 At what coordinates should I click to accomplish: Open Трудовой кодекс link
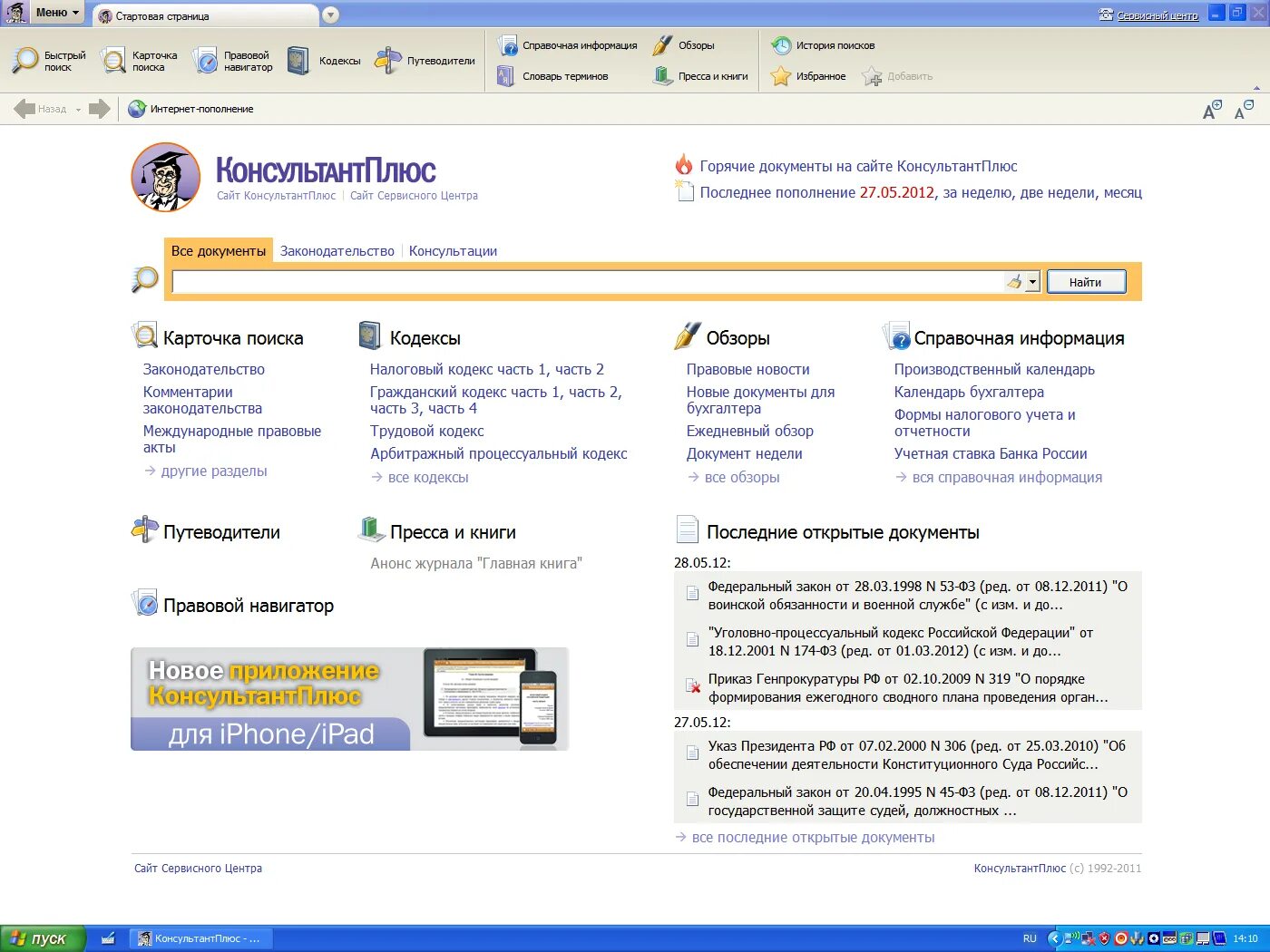(x=426, y=431)
